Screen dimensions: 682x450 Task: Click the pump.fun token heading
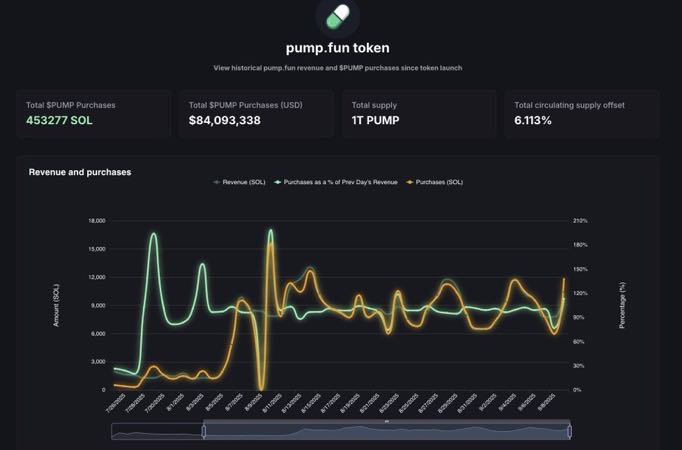[337, 47]
